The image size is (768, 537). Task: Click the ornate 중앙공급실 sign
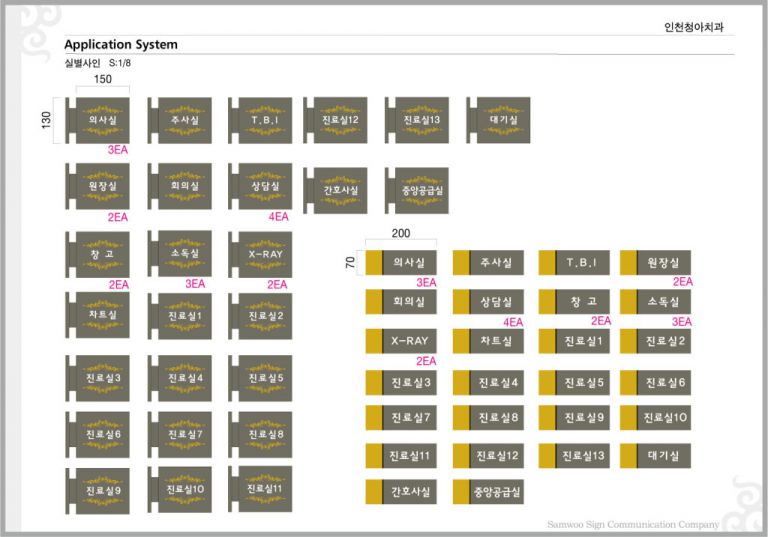tap(420, 190)
